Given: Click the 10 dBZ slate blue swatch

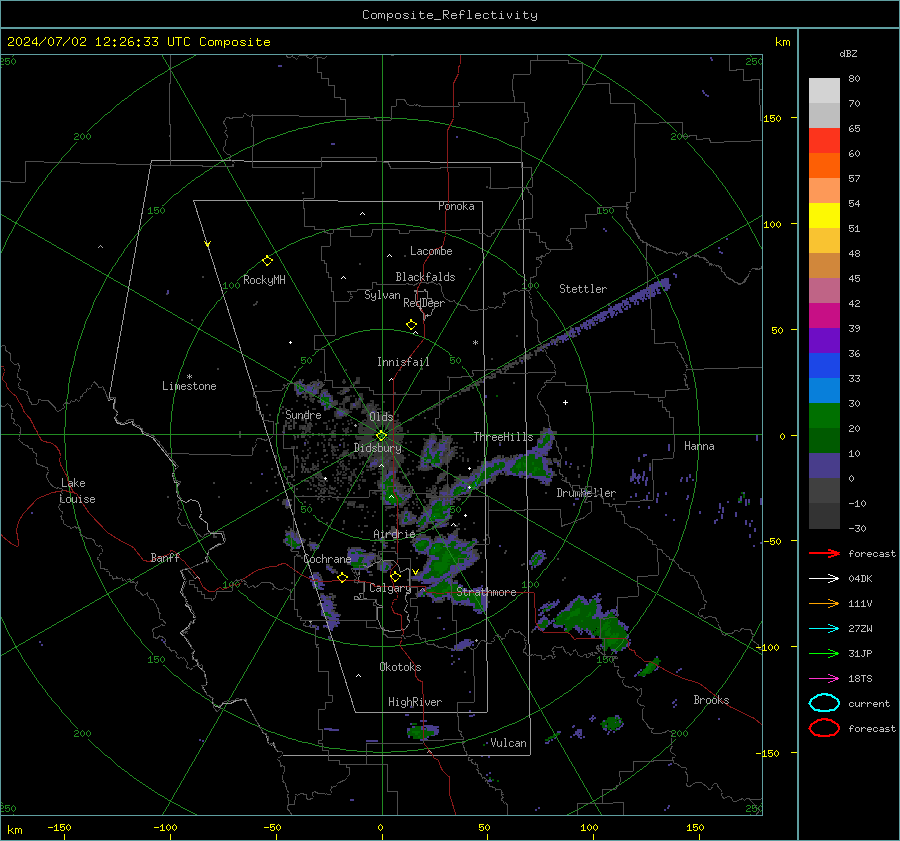Looking at the screenshot, I should click(824, 466).
